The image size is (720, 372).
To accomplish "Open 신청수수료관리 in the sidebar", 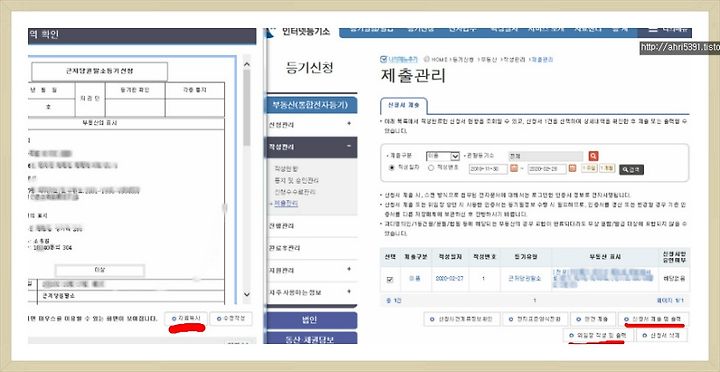I will pos(295,192).
